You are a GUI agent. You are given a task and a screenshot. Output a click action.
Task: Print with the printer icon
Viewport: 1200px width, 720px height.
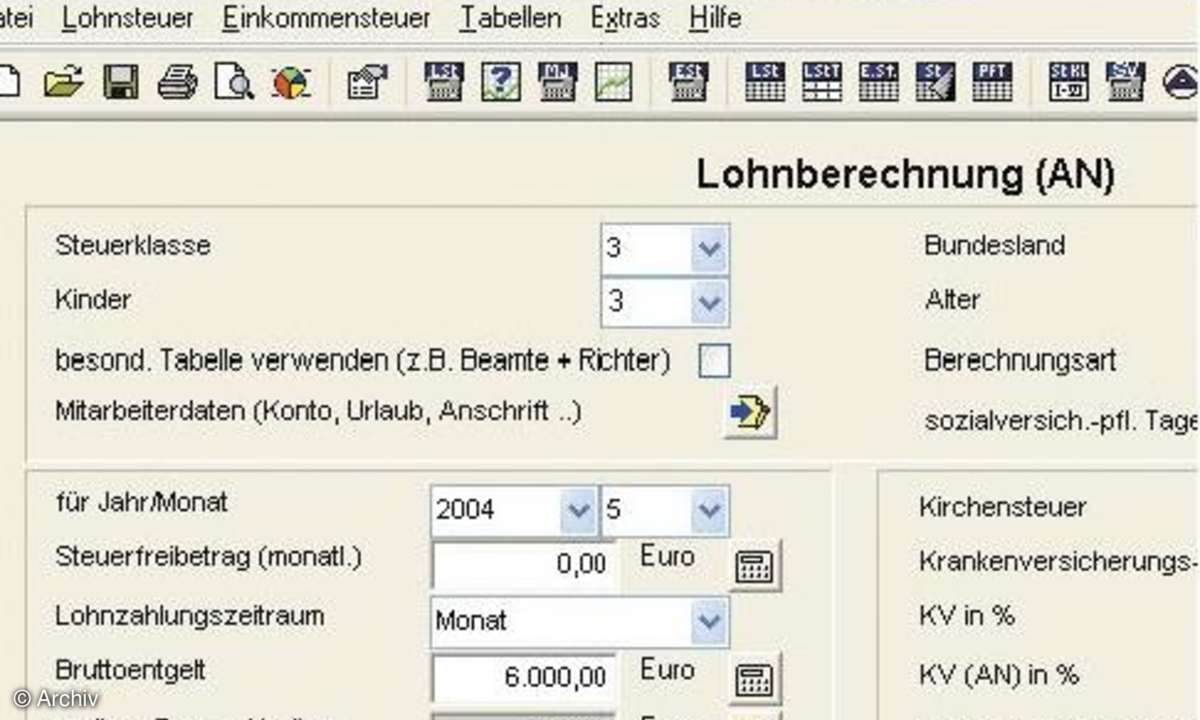click(x=178, y=82)
